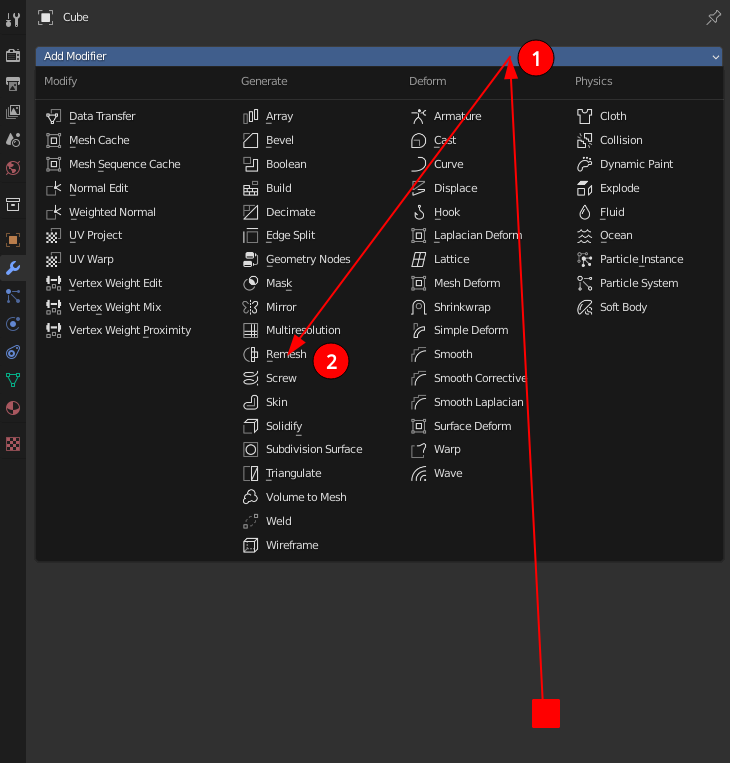The width and height of the screenshot is (730, 763).
Task: Open the Tool properties tab
Action: point(13,20)
